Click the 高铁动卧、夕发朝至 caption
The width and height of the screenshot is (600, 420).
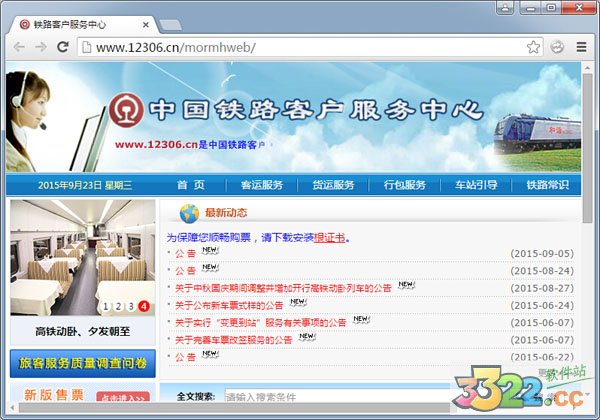tap(83, 331)
